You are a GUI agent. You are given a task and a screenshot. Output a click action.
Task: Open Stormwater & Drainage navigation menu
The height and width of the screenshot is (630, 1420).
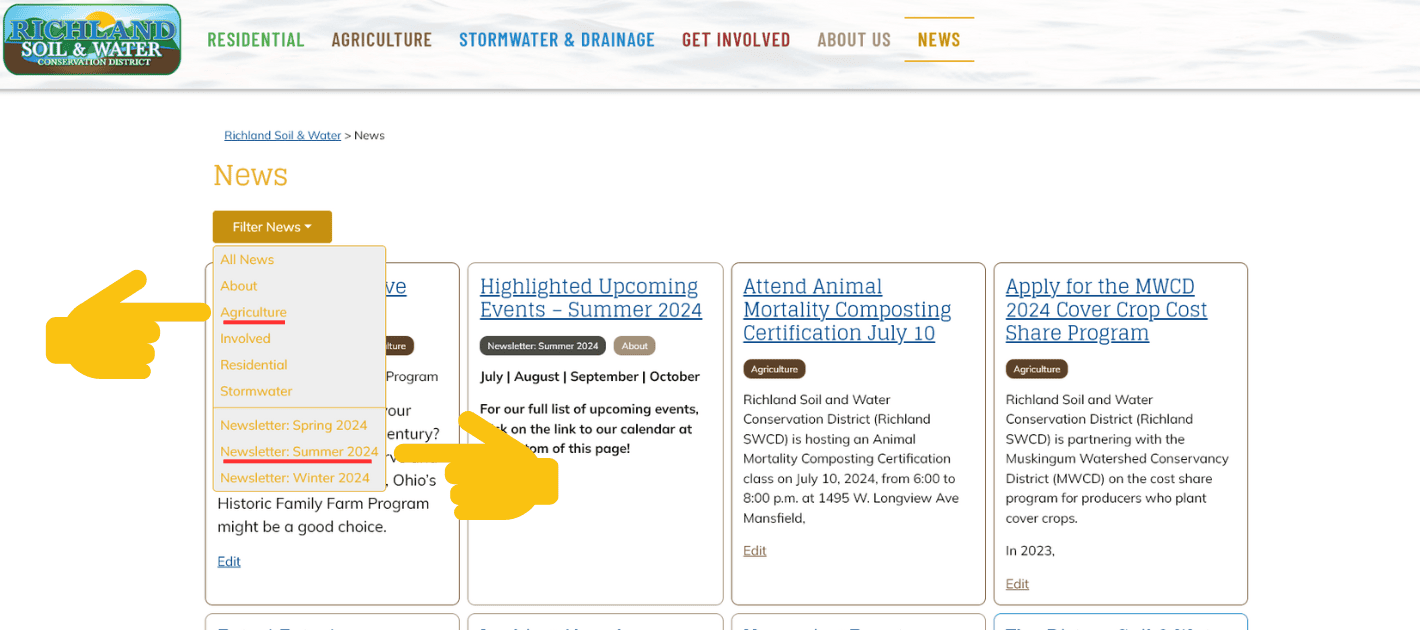coord(557,39)
